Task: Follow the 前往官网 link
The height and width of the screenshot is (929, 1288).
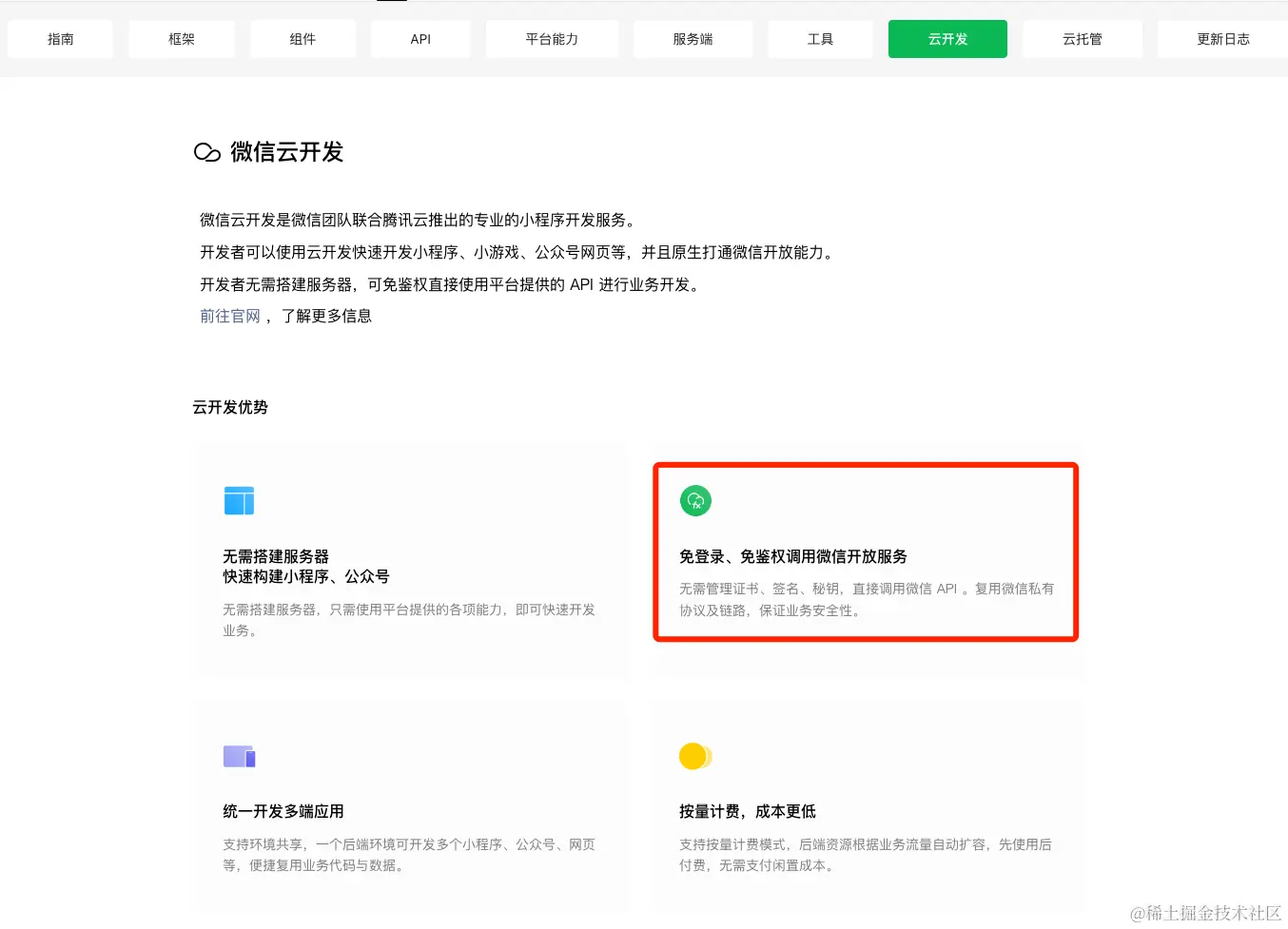Action: point(230,316)
